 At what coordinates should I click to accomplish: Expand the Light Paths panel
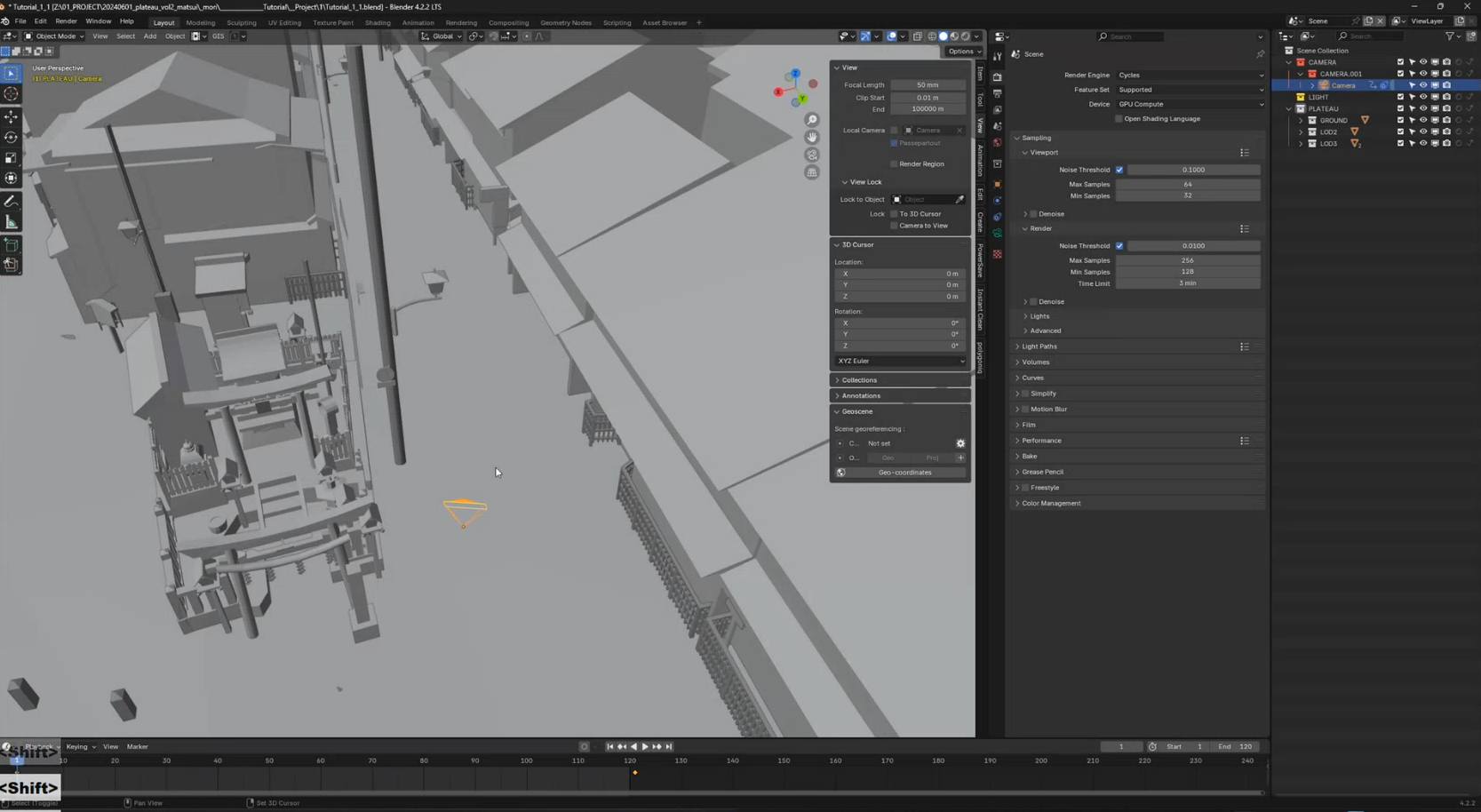click(1039, 346)
